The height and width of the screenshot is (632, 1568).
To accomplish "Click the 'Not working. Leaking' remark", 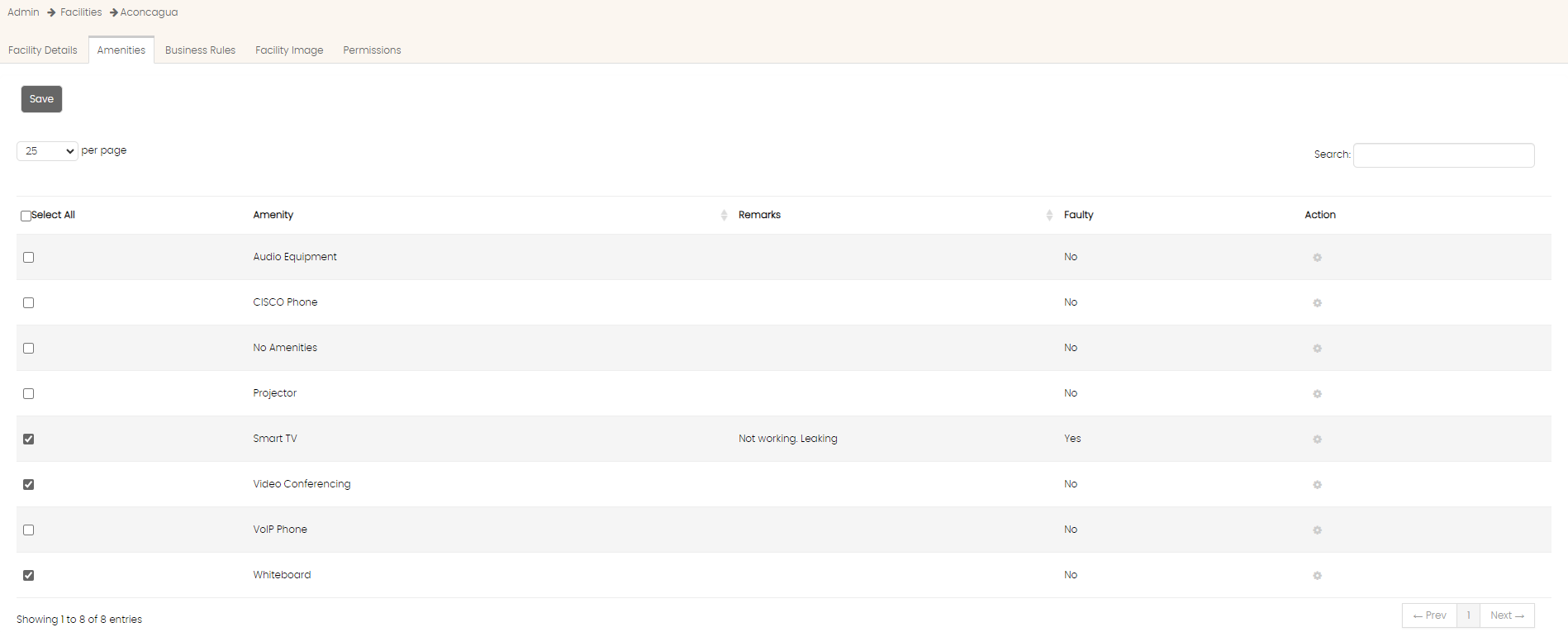I will coord(787,439).
